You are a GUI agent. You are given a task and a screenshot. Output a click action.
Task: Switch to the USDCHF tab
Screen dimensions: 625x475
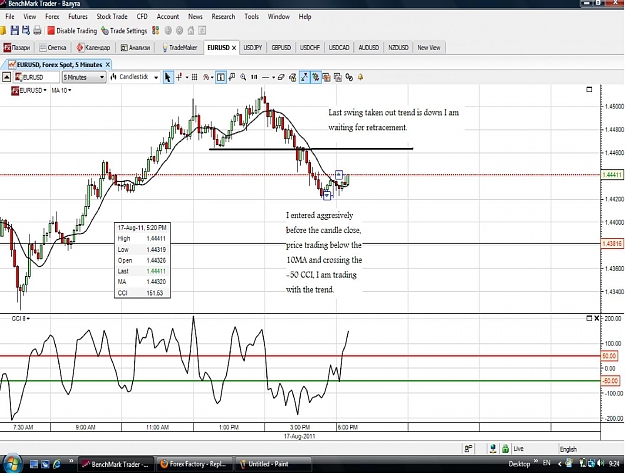(x=310, y=47)
